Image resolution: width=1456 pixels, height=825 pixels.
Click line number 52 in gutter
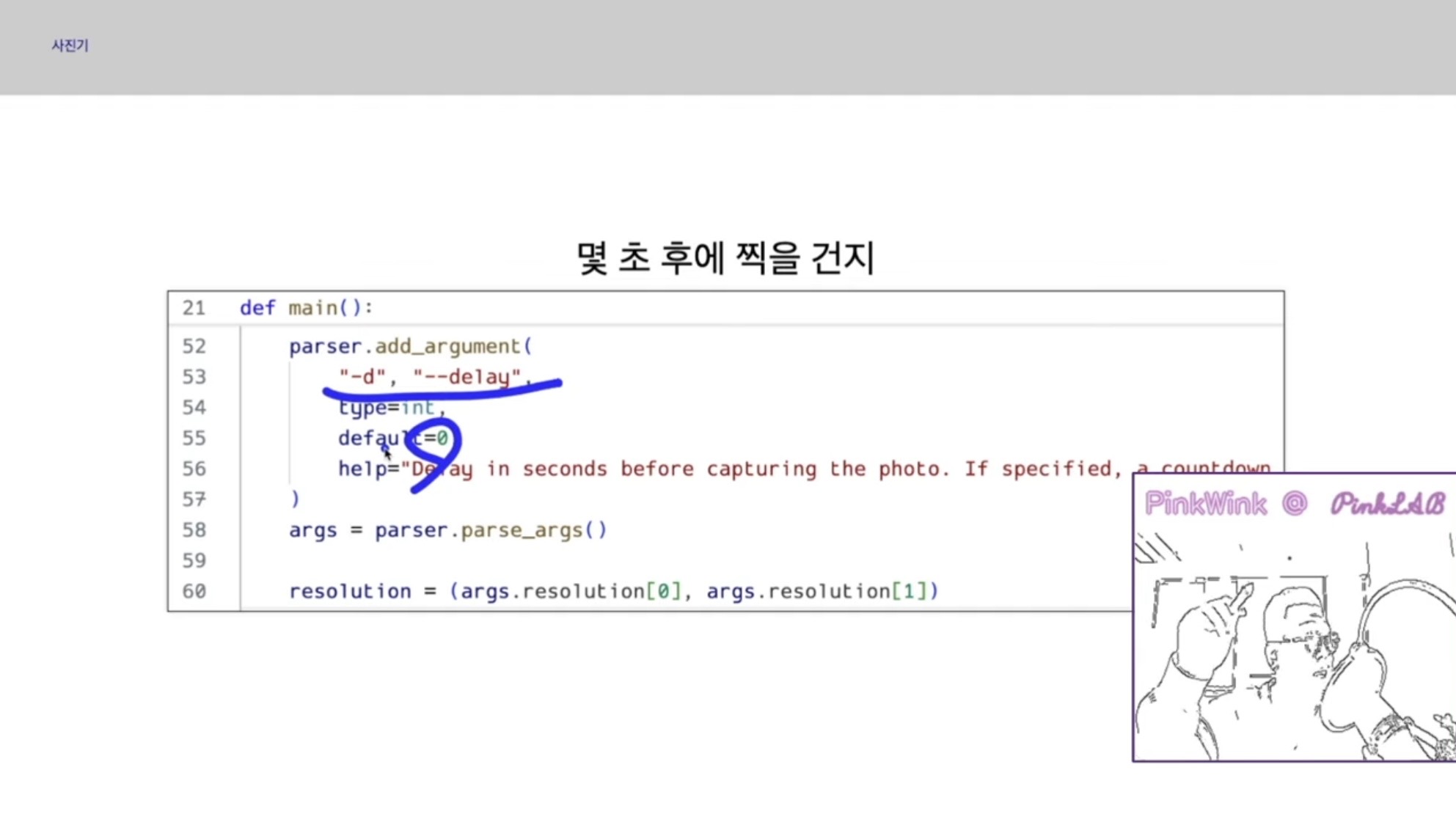pos(194,346)
